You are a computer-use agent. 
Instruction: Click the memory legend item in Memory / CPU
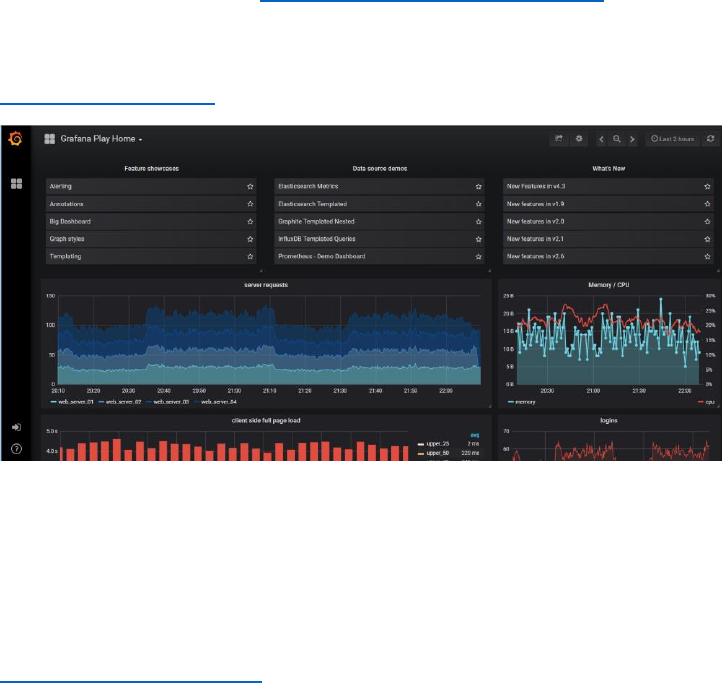pyautogui.click(x=521, y=402)
